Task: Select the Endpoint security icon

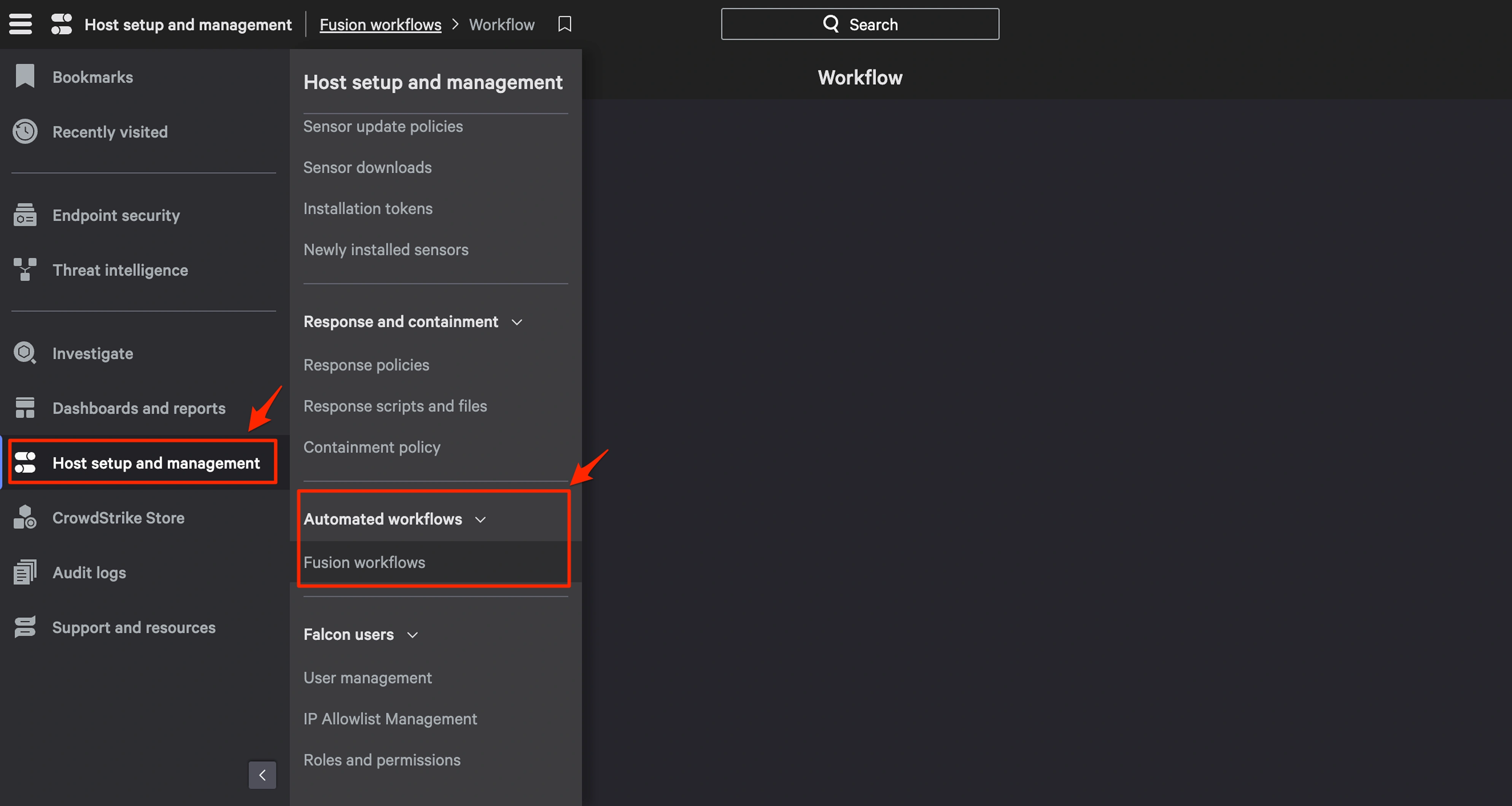Action: pos(25,215)
